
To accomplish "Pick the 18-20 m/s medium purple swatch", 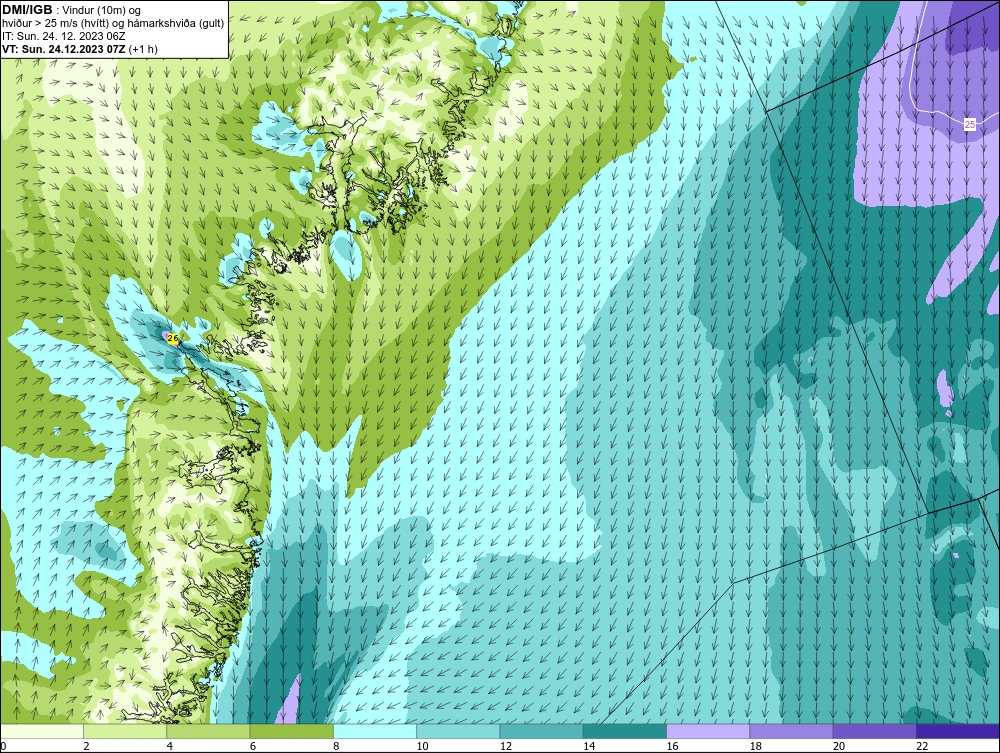I will [x=791, y=731].
